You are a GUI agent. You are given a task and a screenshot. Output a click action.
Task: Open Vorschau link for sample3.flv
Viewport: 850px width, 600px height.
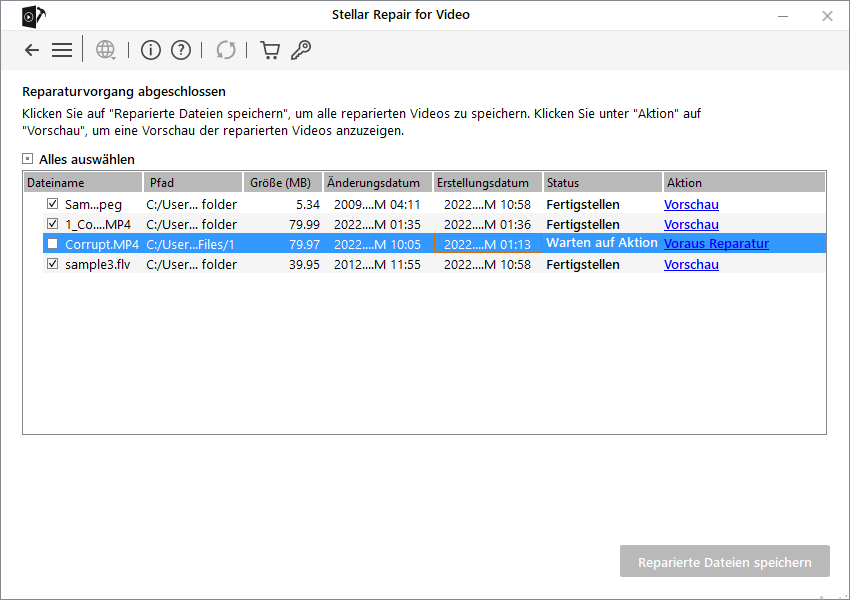click(691, 264)
